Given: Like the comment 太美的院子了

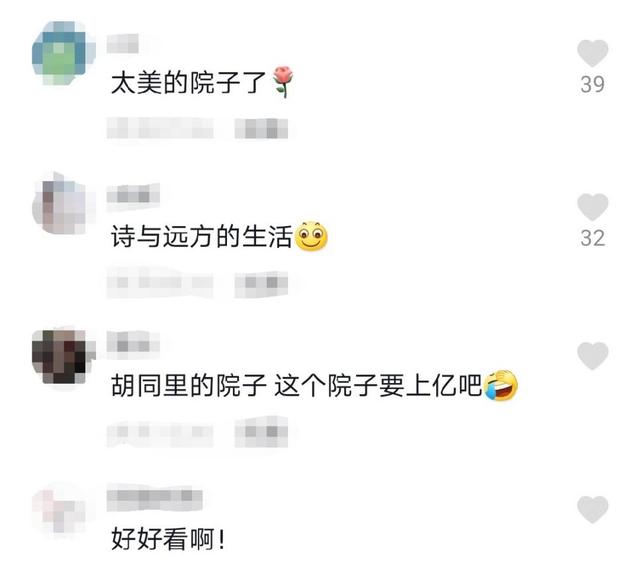Looking at the screenshot, I should 592,53.
